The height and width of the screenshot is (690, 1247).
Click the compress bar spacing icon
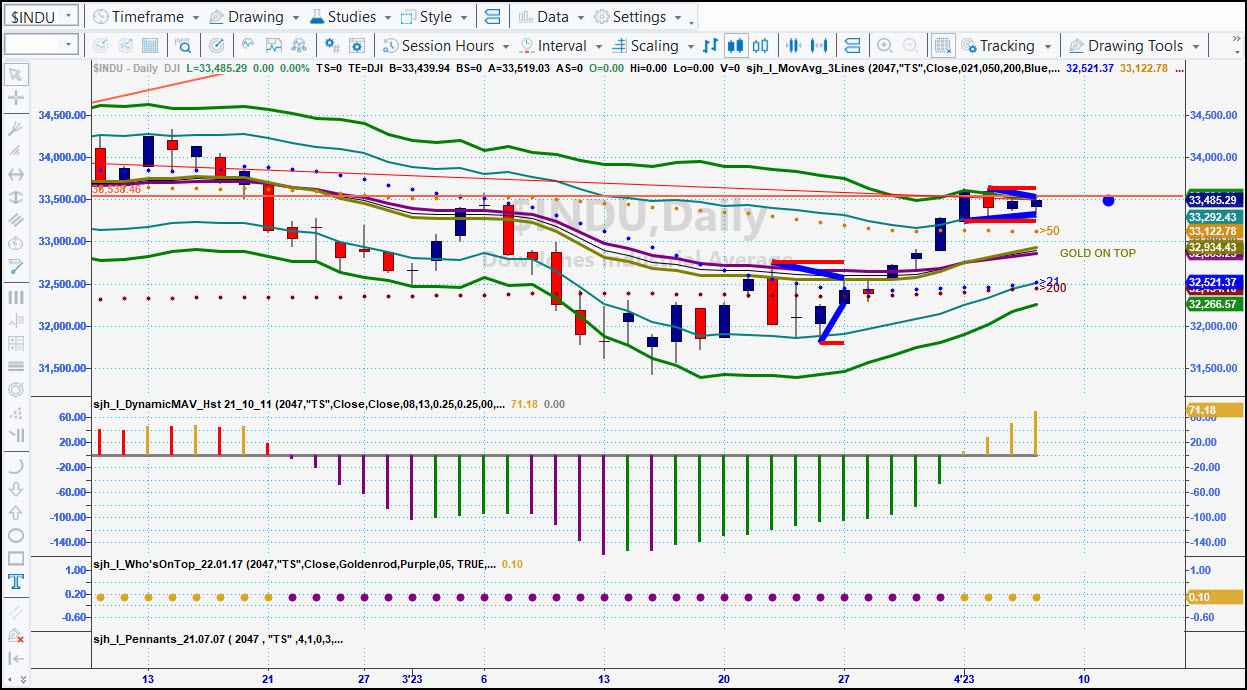(795, 46)
